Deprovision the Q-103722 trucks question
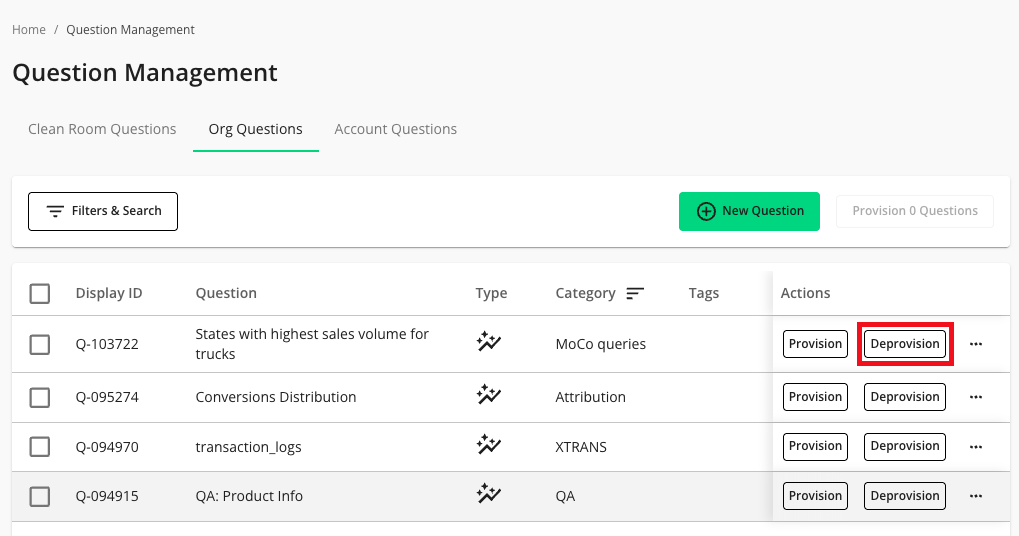The height and width of the screenshot is (536, 1019). click(905, 344)
